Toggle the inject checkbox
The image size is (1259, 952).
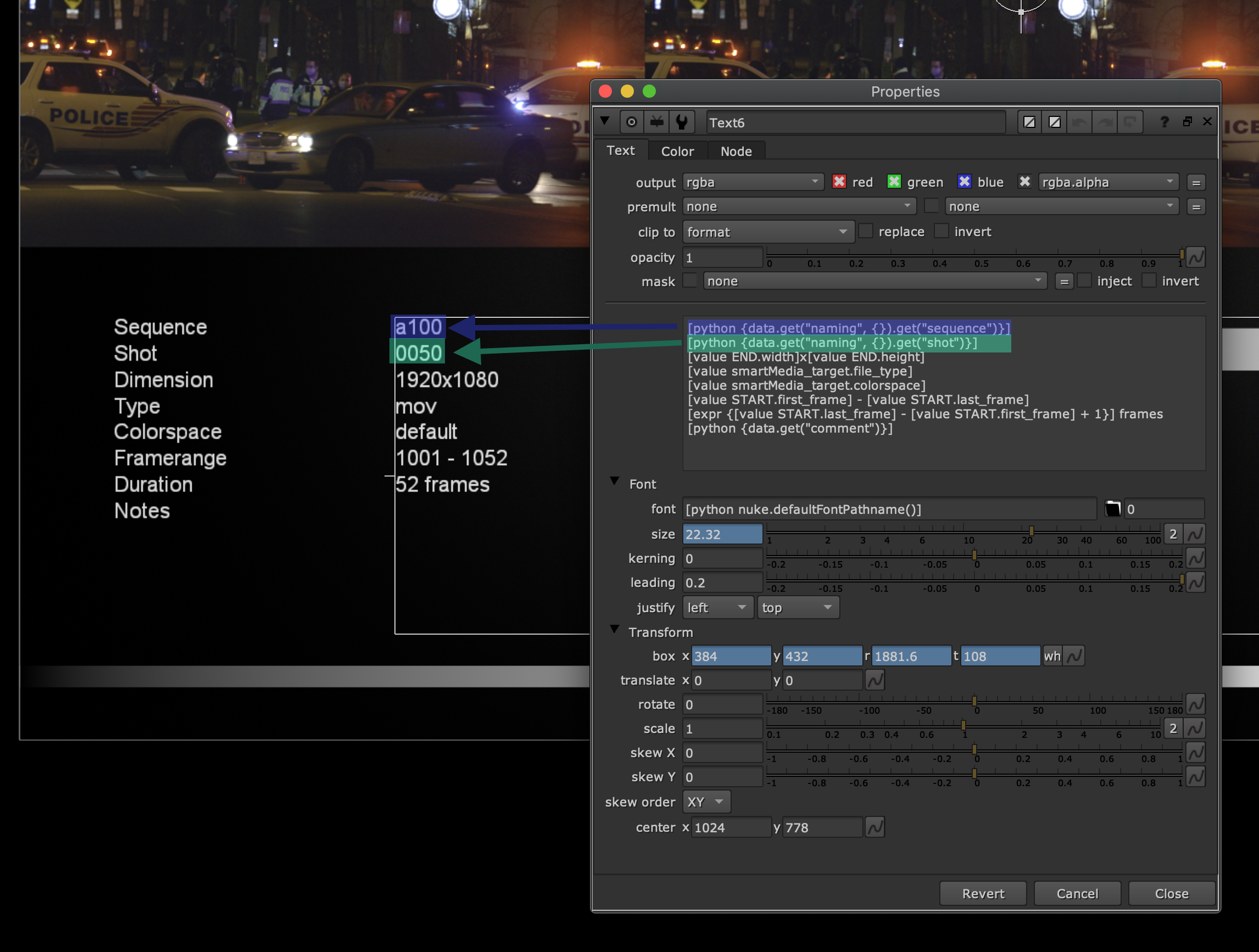pos(1085,281)
